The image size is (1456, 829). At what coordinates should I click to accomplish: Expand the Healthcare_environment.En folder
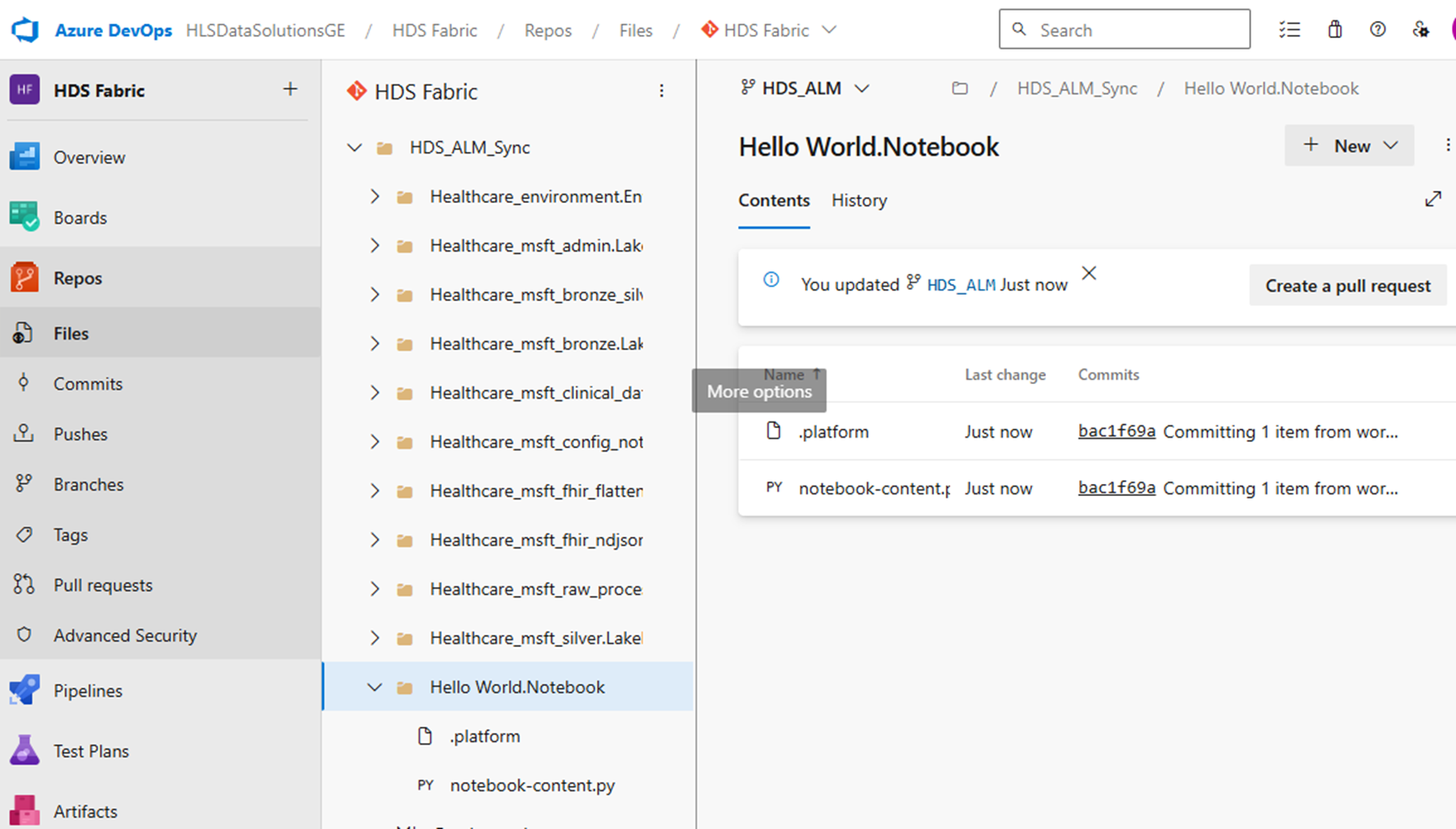(x=374, y=196)
